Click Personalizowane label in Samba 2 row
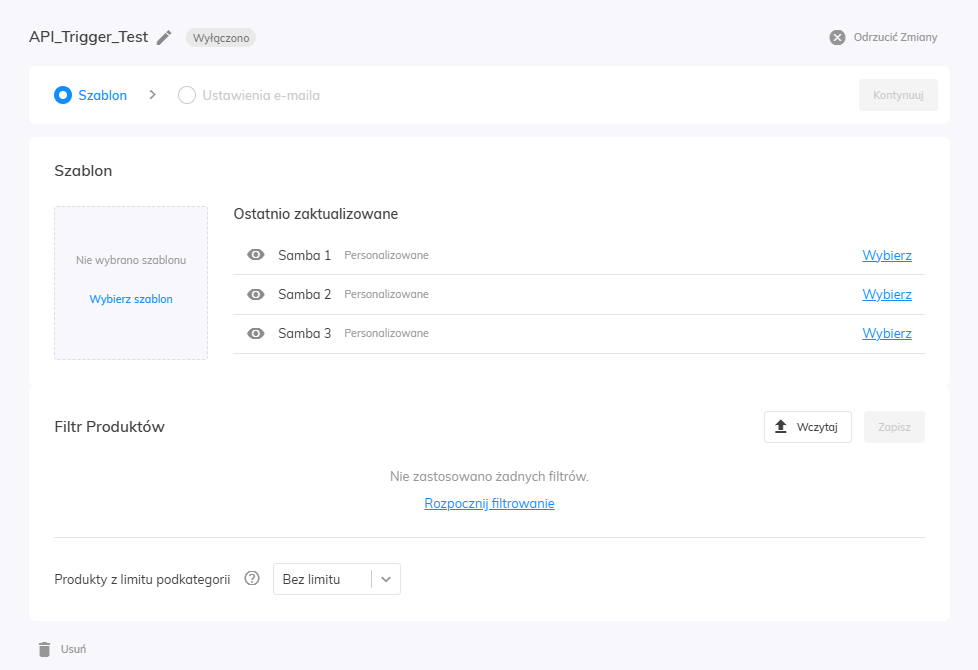This screenshot has width=978, height=670. [x=386, y=294]
